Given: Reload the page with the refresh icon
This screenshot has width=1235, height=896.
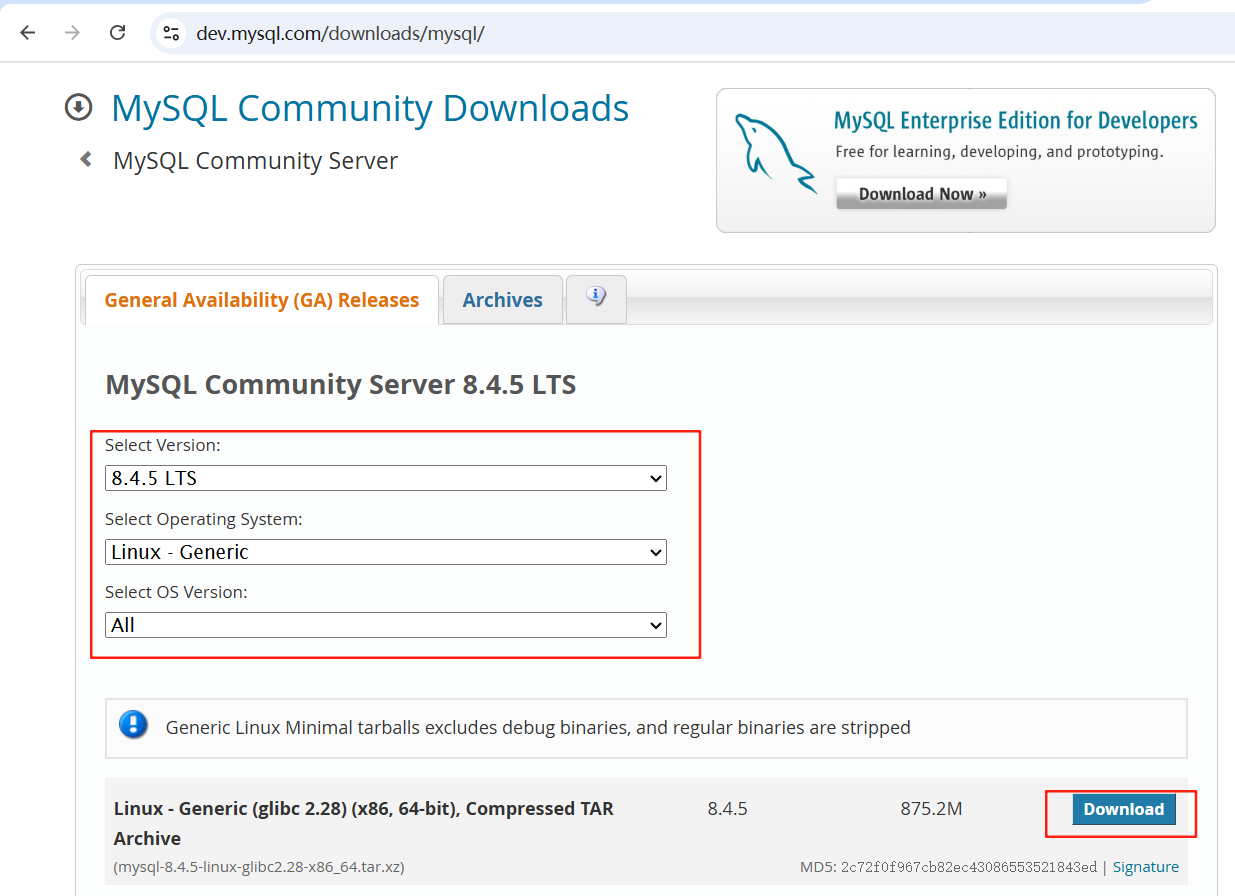Looking at the screenshot, I should coord(117,33).
